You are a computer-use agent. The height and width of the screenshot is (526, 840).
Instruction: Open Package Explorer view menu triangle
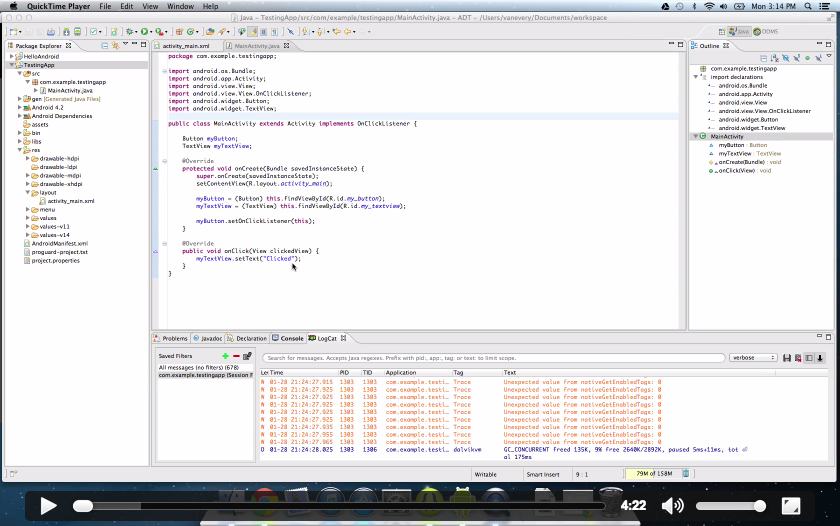tap(125, 44)
